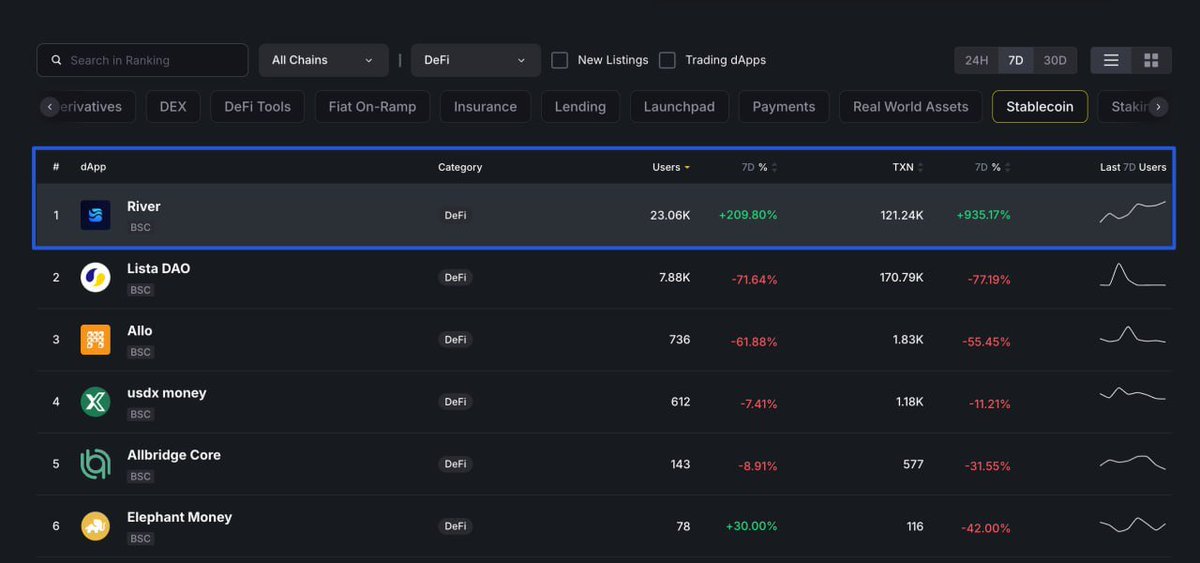
Task: Select the DeFi Tools category tab
Action: 257,107
